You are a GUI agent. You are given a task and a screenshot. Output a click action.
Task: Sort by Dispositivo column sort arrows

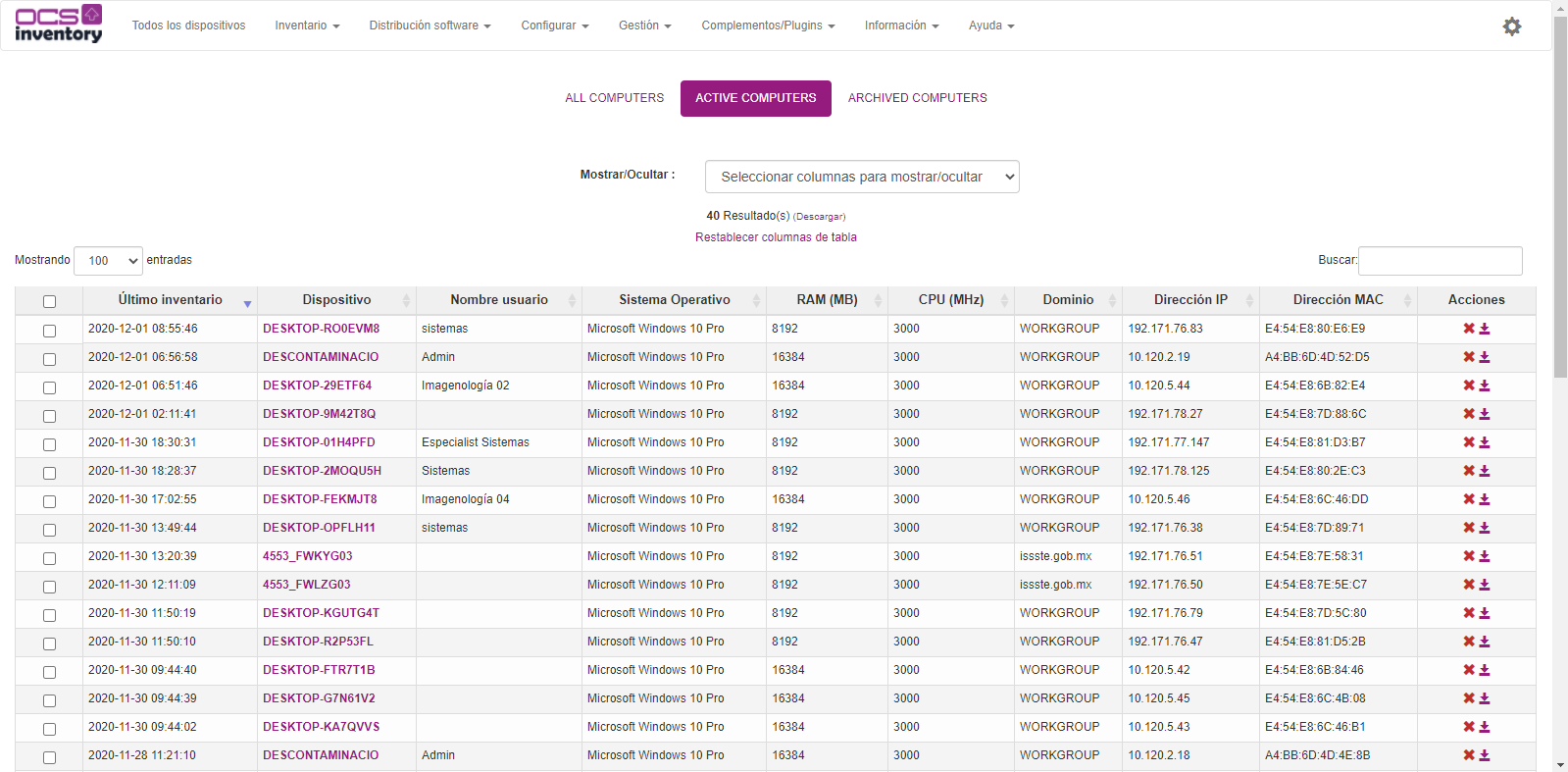[406, 300]
